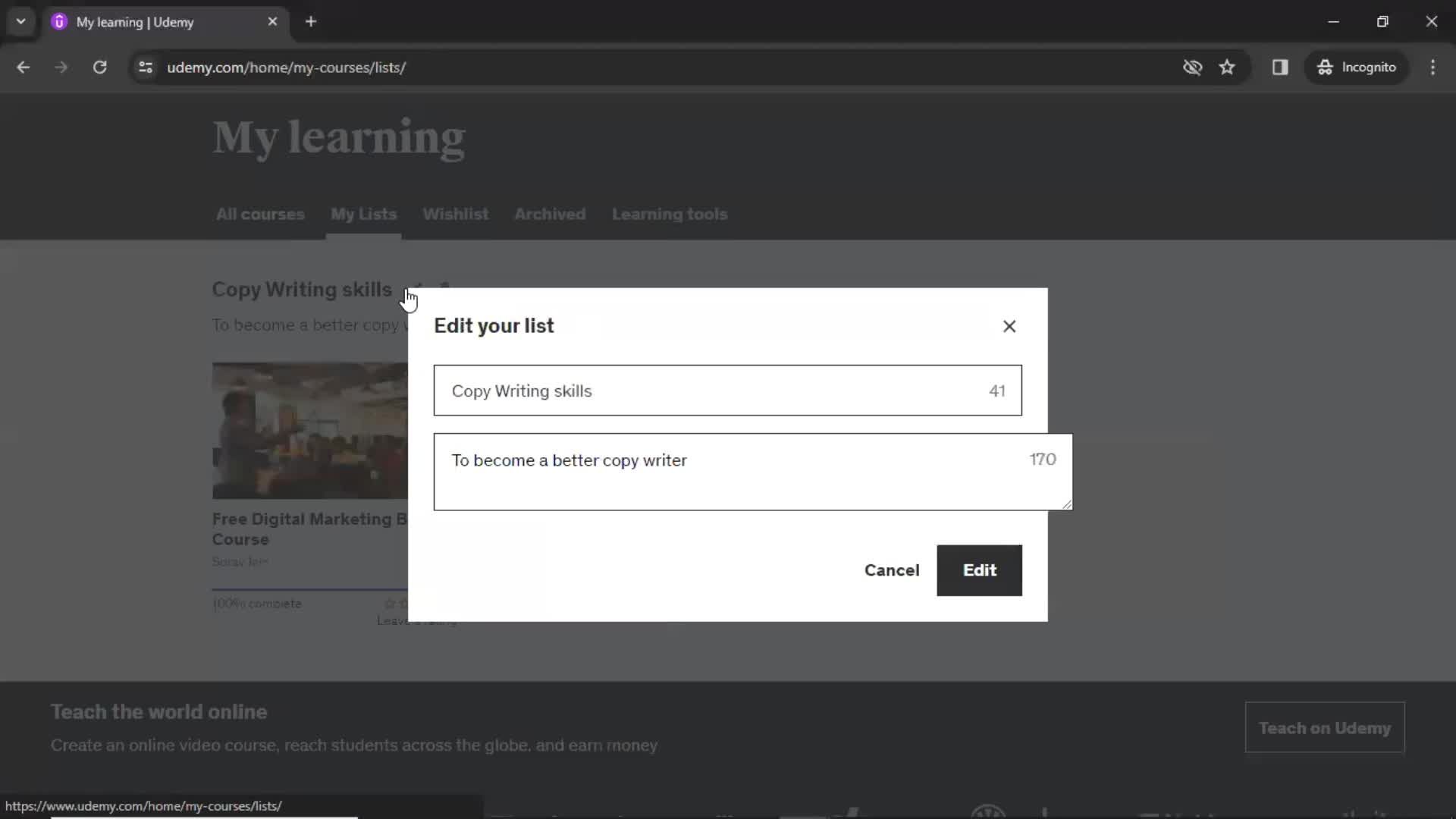Click the browser refresh icon
1456x819 pixels.
click(99, 67)
